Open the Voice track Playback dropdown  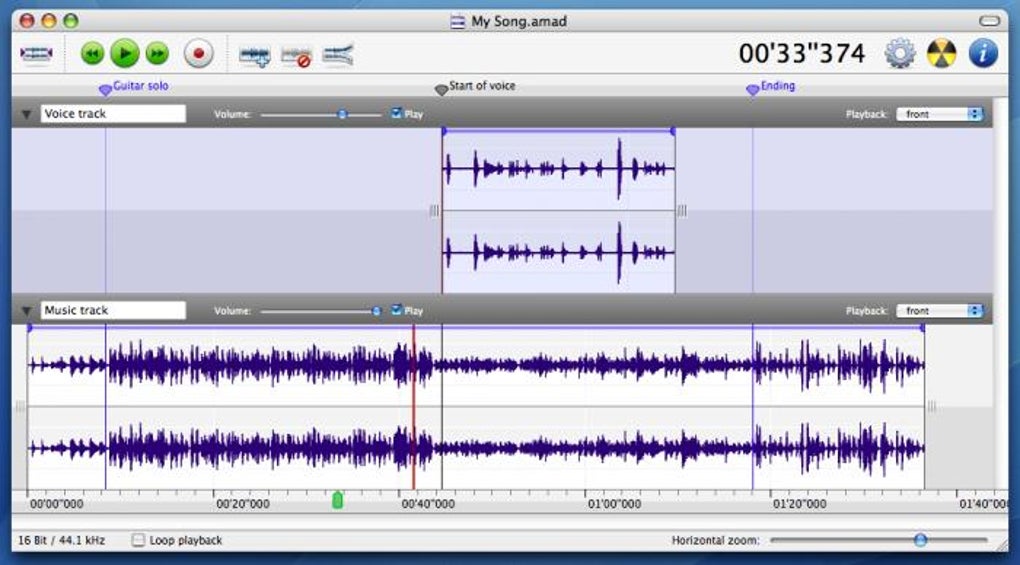[939, 114]
